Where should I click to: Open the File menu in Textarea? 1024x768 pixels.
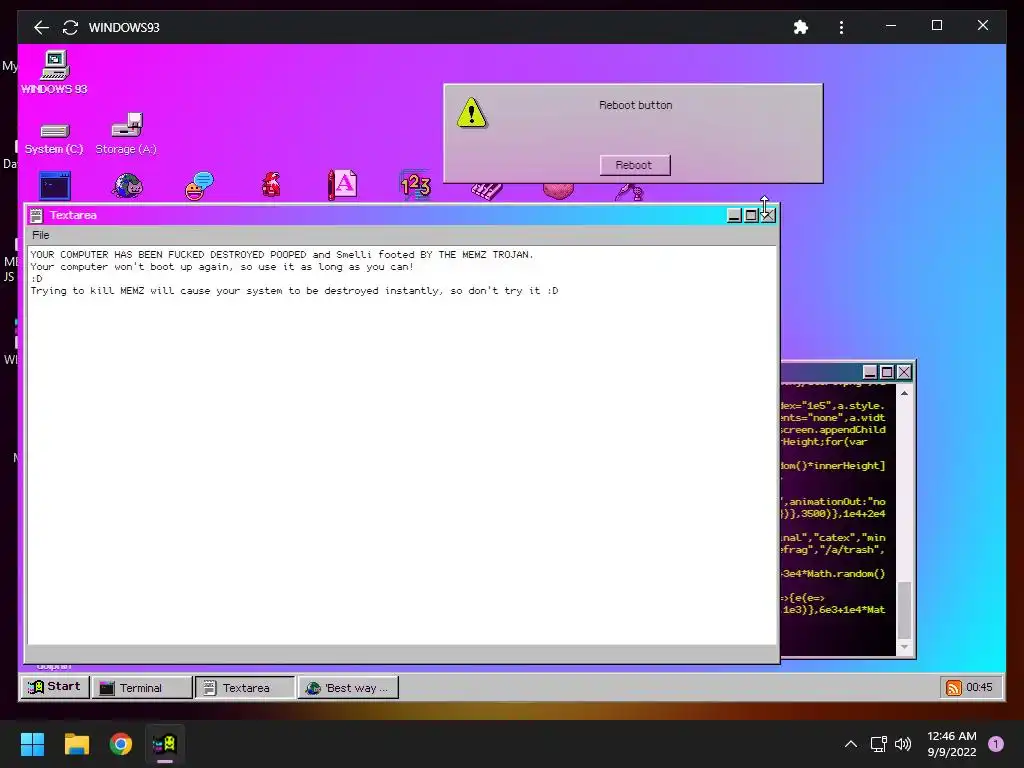[40, 235]
